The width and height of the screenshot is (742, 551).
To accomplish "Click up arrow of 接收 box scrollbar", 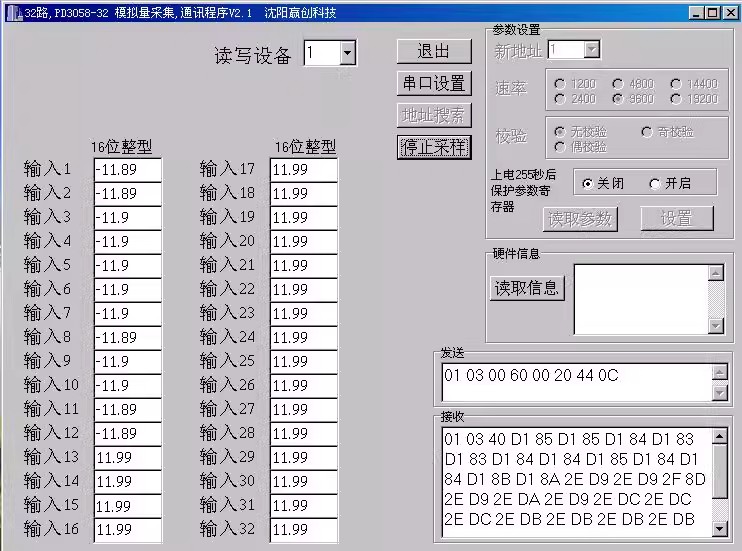I will coord(720,436).
